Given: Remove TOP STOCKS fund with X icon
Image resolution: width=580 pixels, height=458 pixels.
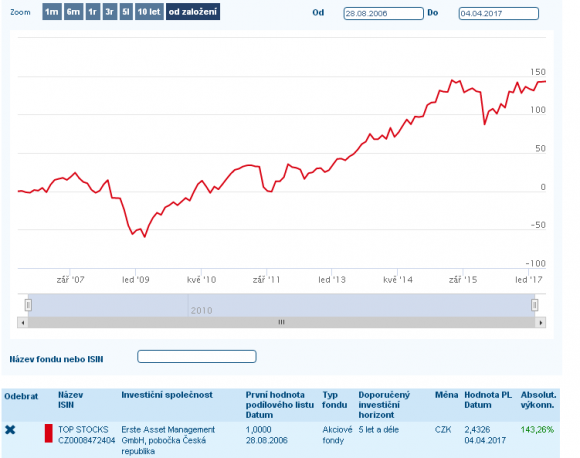Looking at the screenshot, I should (10, 430).
